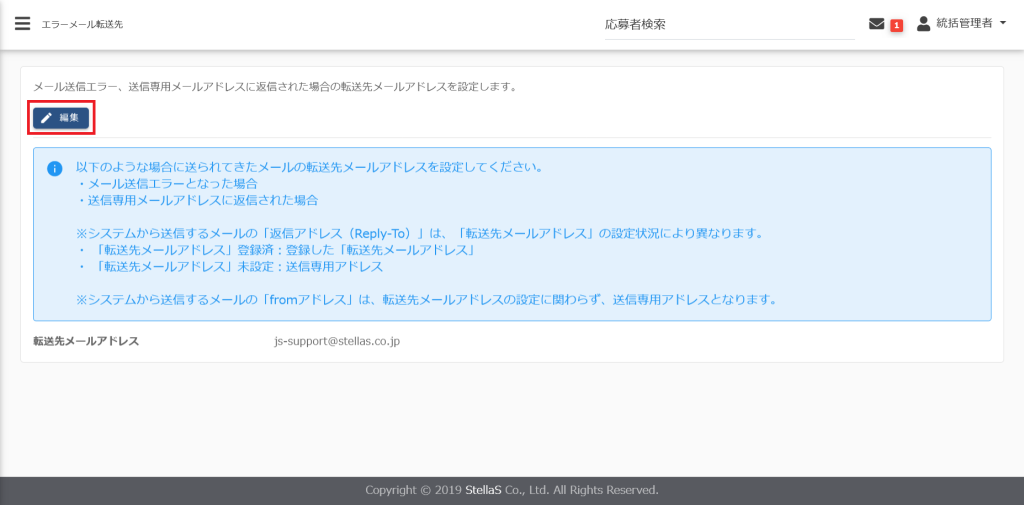Image resolution: width=1024 pixels, height=505 pixels.
Task: Expand the dropdown caret beside 統括管理者
Action: point(1003,24)
